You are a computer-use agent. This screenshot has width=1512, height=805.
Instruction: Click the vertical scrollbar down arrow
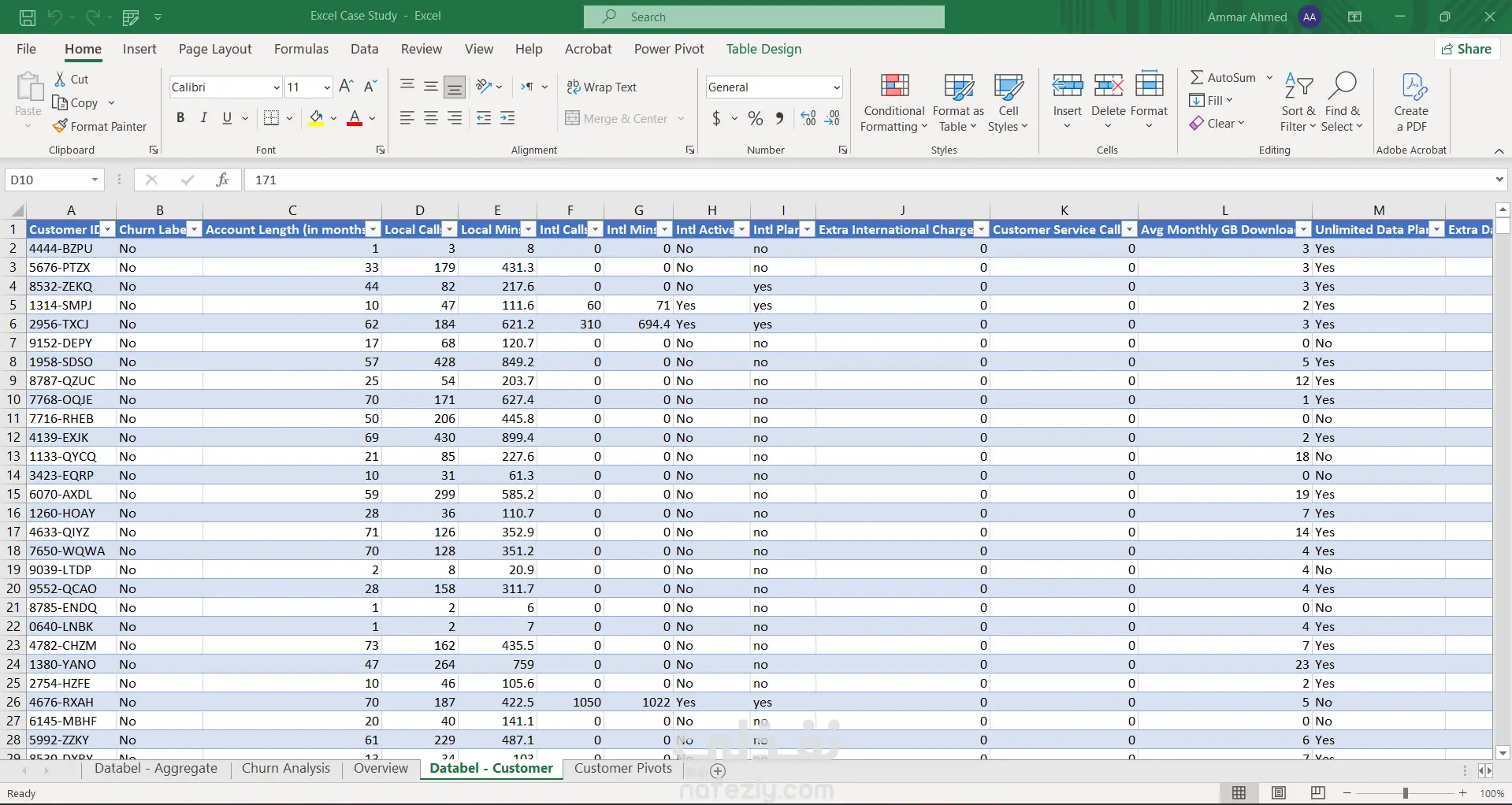tap(1503, 753)
